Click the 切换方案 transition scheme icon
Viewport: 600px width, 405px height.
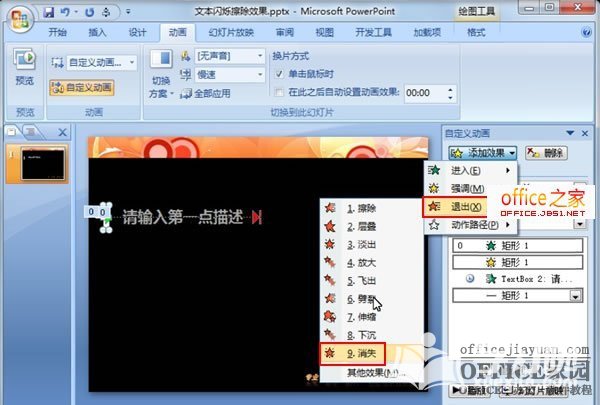[161, 66]
